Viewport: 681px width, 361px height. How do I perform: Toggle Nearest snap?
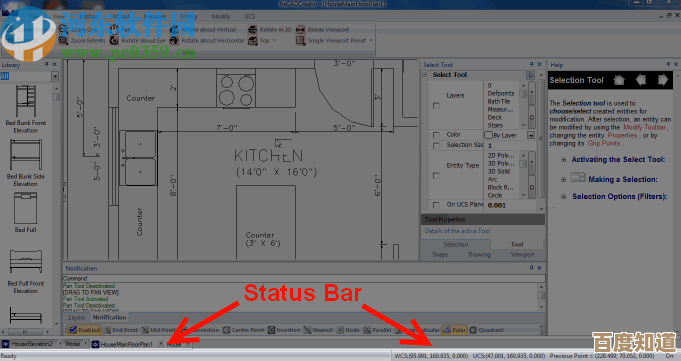pos(318,330)
